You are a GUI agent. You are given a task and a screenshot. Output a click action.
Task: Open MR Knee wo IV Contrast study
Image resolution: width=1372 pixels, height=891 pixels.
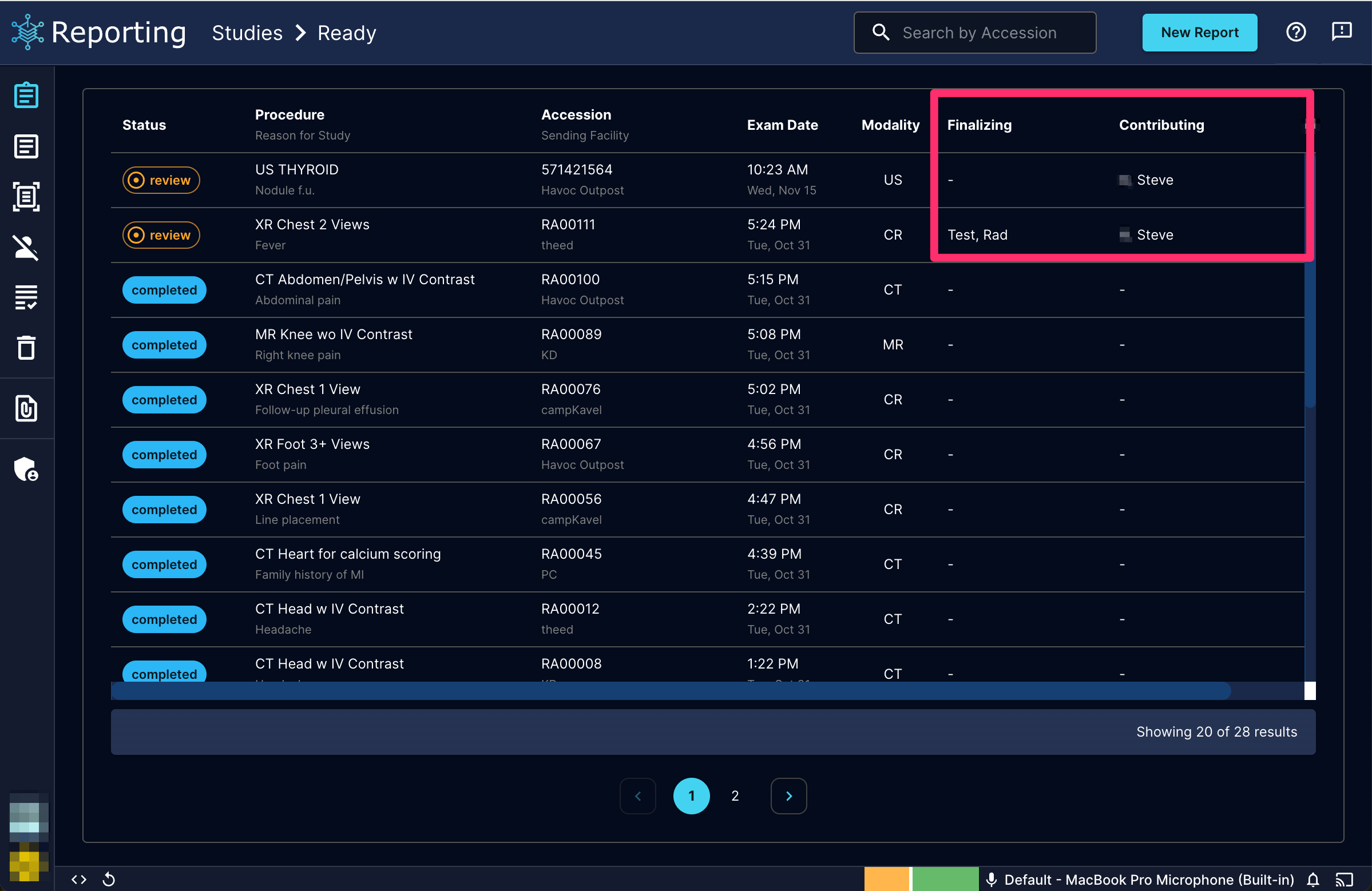(x=334, y=335)
